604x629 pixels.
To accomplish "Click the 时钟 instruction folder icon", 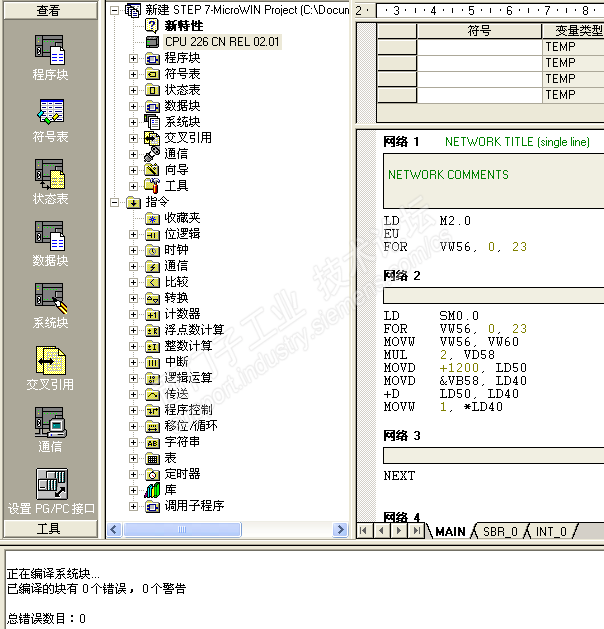I will point(152,250).
